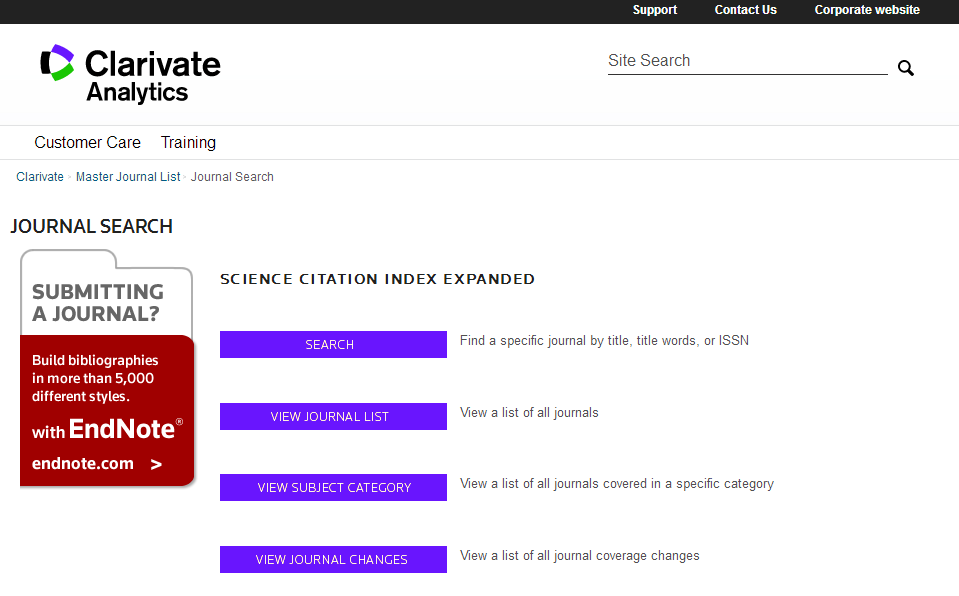
Task: Click the Submitting a Journal tab graphic
Action: [98, 302]
